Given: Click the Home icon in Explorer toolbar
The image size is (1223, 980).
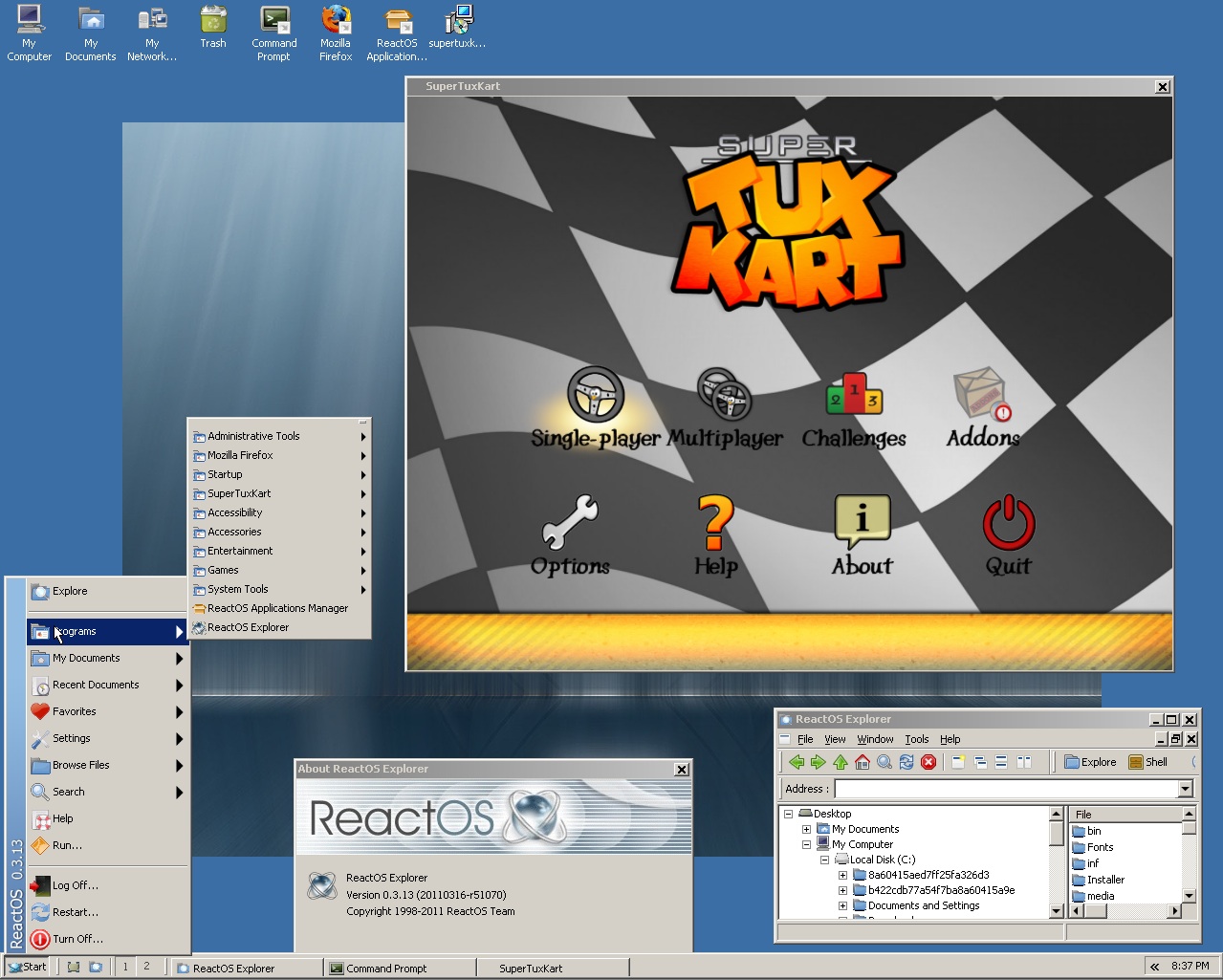Looking at the screenshot, I should 862,762.
